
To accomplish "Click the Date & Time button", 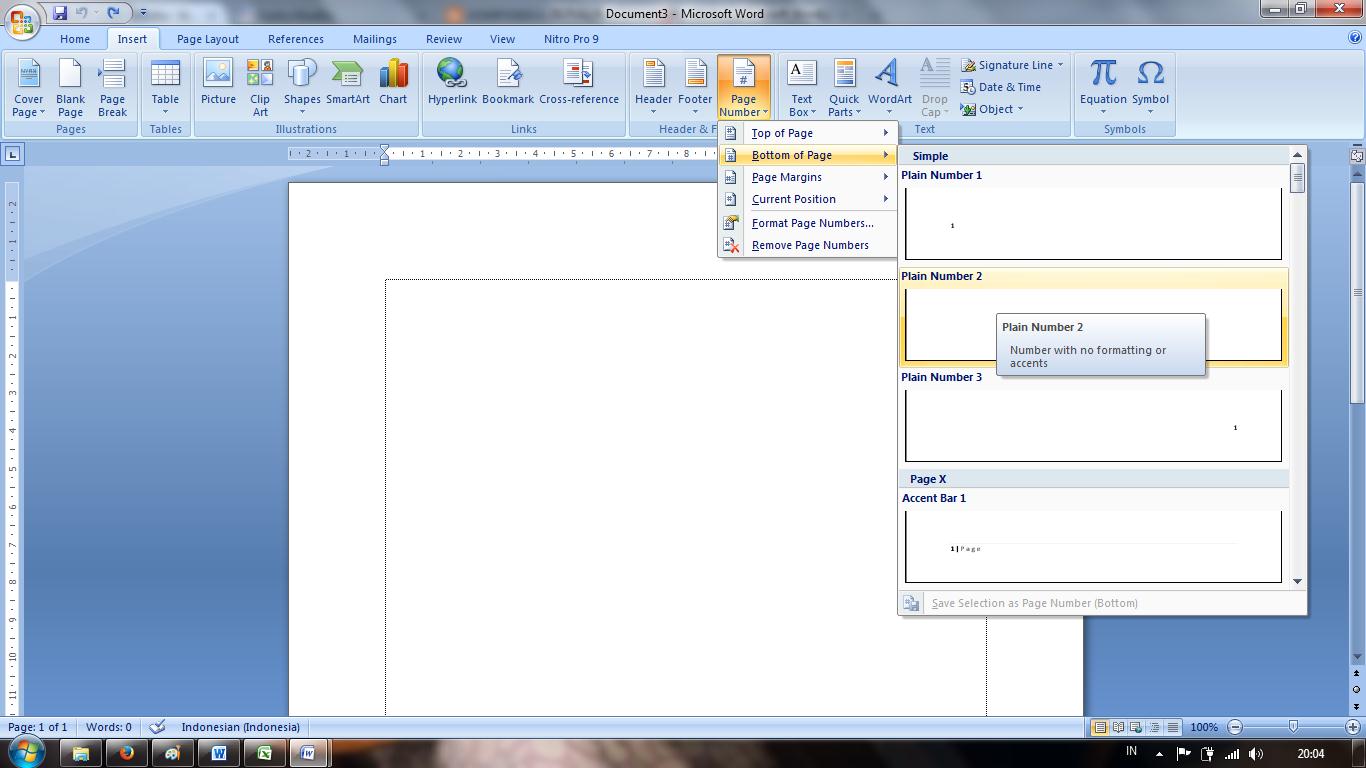I will [x=1001, y=87].
